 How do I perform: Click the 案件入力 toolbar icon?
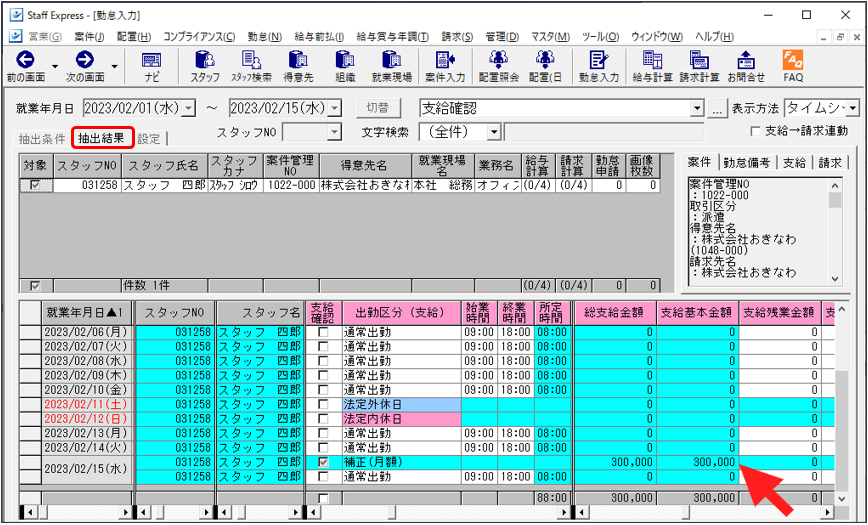click(x=445, y=62)
